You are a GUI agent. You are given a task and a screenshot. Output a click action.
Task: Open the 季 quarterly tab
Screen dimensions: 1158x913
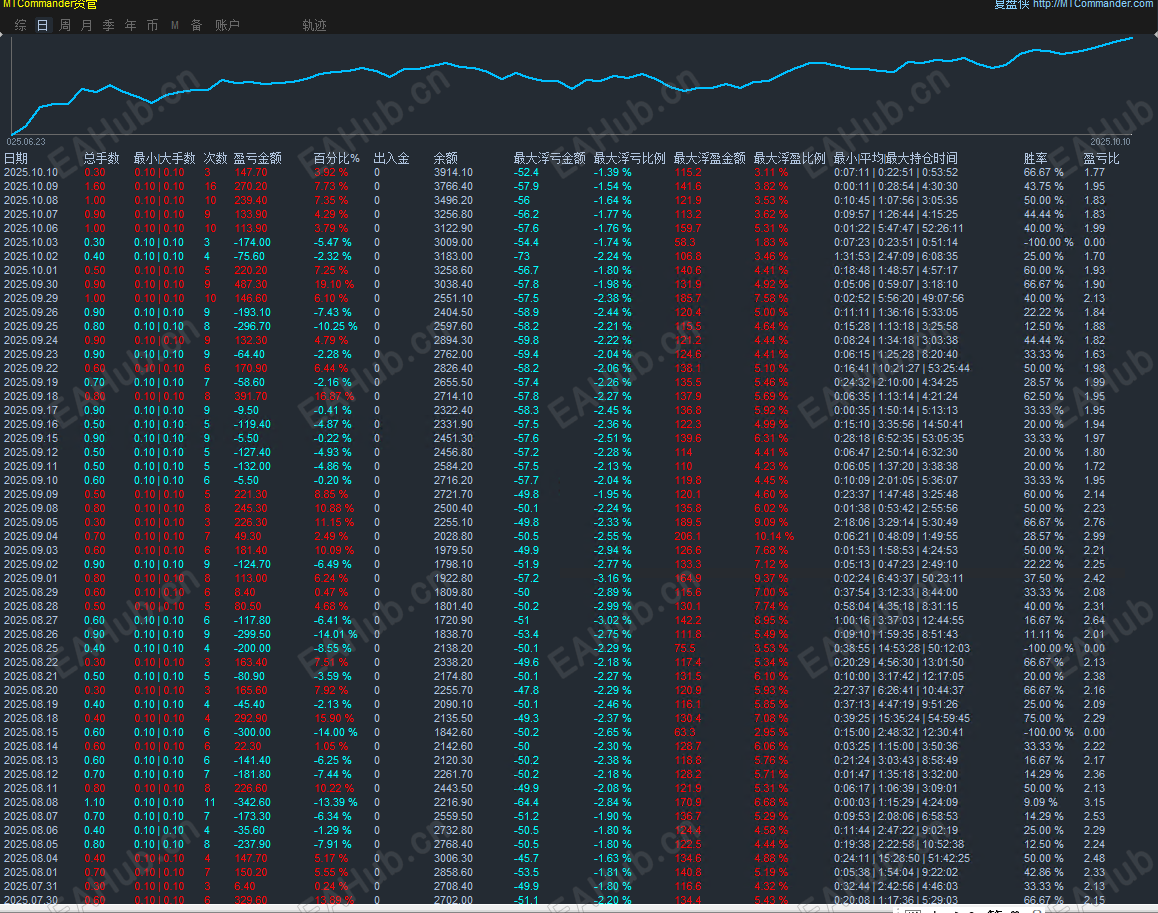pos(109,25)
